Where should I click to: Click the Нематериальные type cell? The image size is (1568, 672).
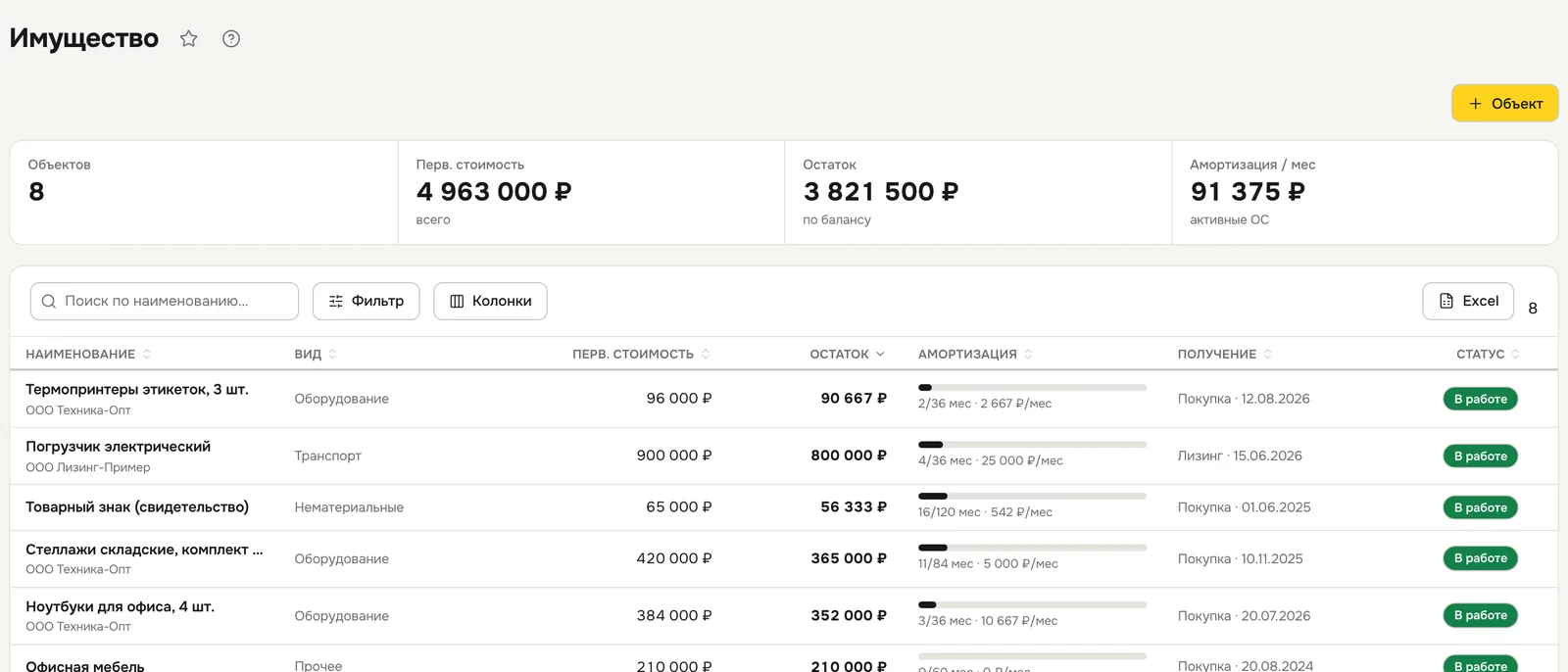349,507
